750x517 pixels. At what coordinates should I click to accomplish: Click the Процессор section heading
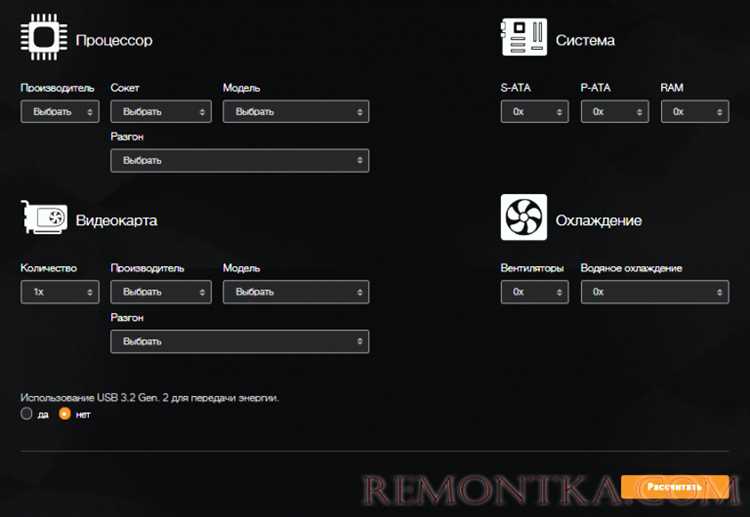pyautogui.click(x=114, y=40)
